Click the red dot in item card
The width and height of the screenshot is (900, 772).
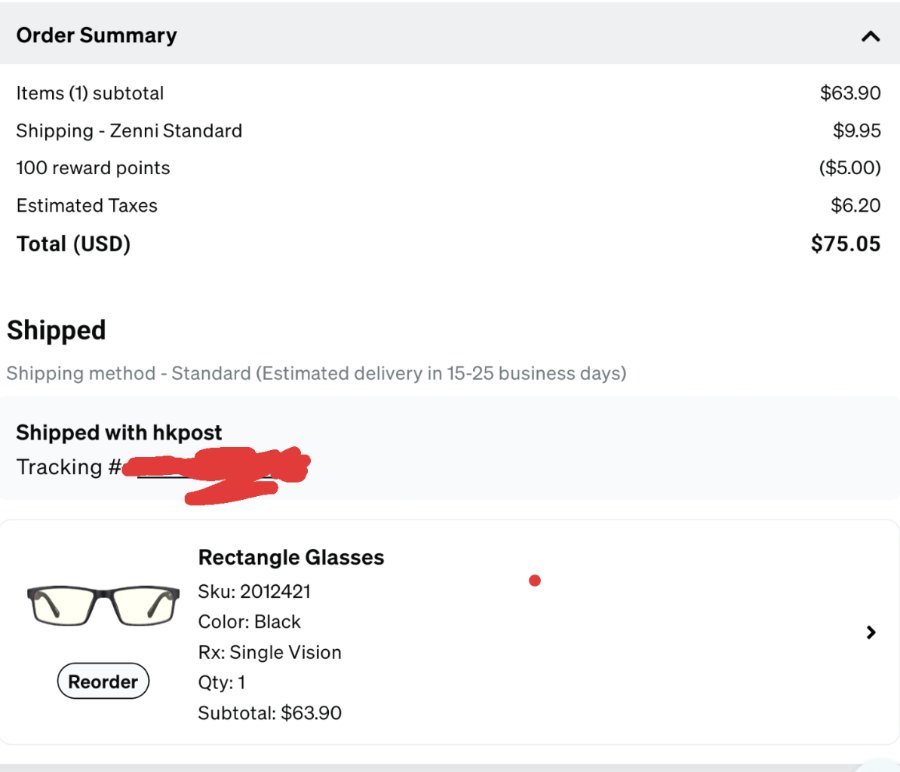tap(535, 581)
